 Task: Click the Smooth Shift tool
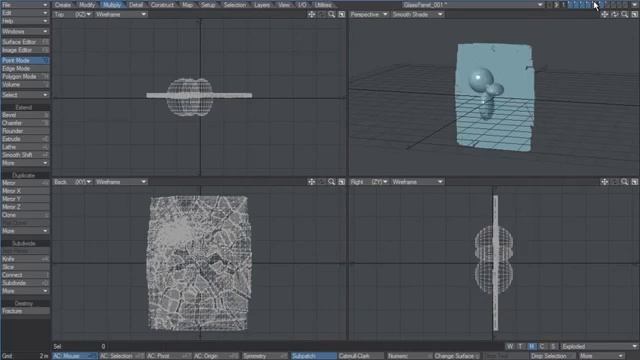pos(25,155)
